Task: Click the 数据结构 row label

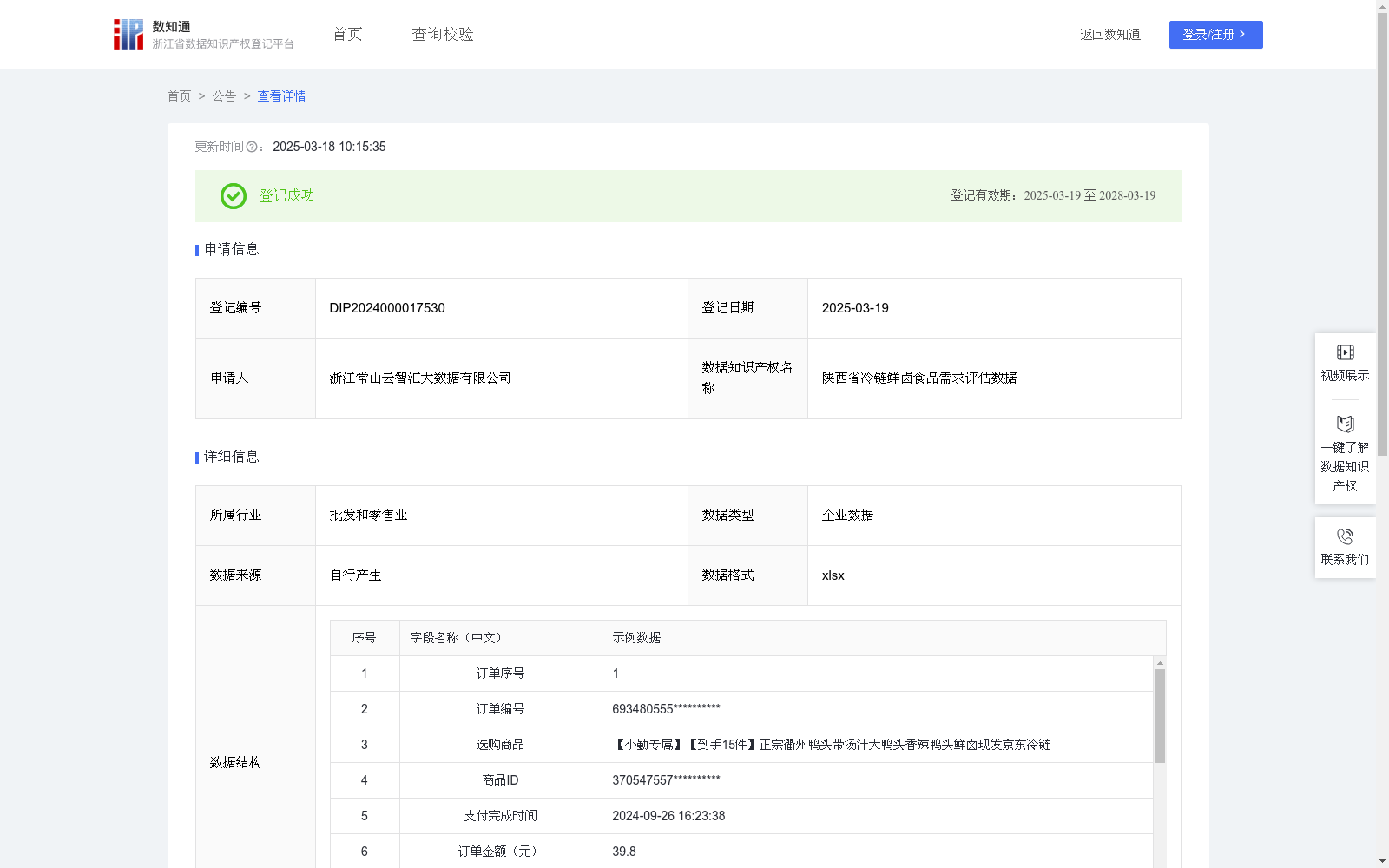Action: pyautogui.click(x=235, y=762)
